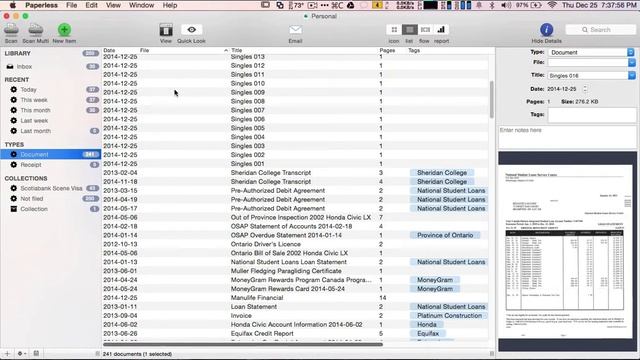Open the gear action menu at bottom left

(21, 353)
